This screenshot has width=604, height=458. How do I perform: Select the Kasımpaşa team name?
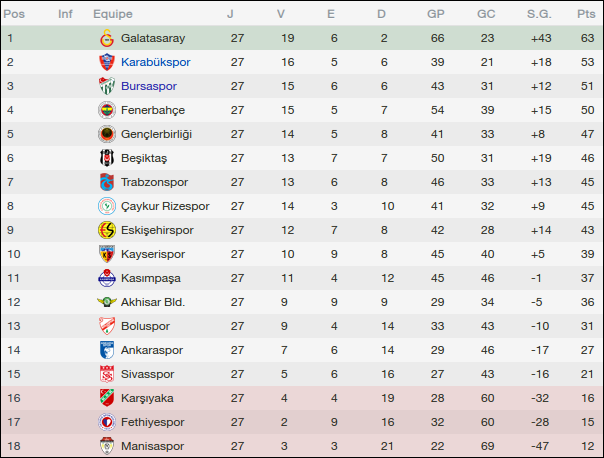pyautogui.click(x=153, y=278)
